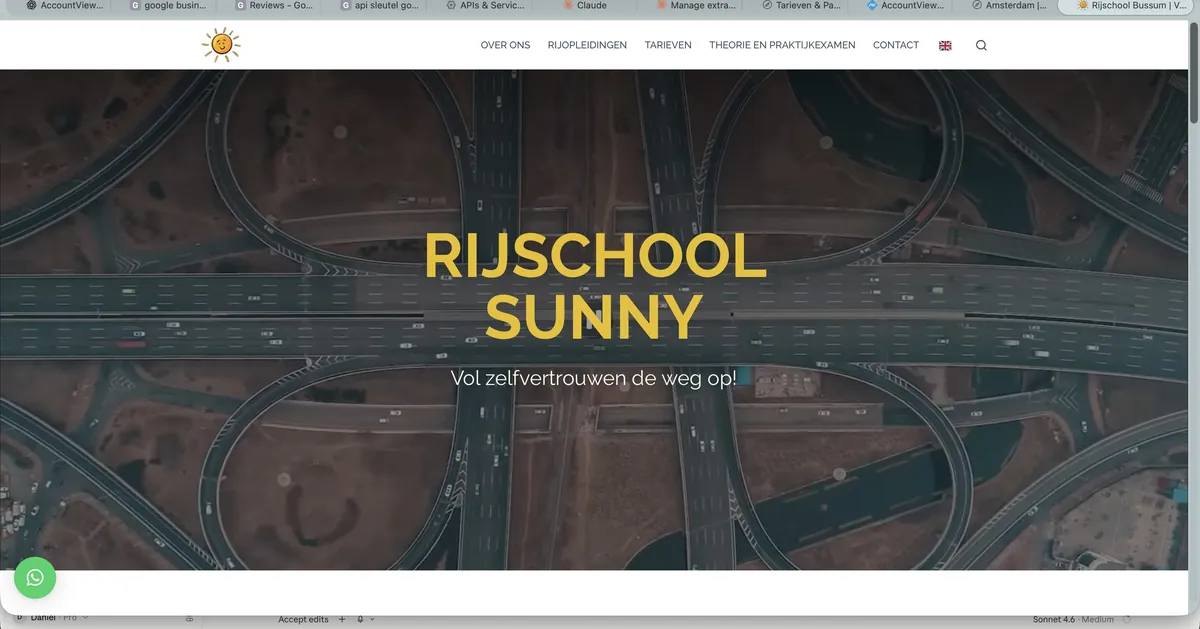Viewport: 1200px width, 629px height.
Task: Switch to the Manage extra... tab
Action: [x=694, y=5]
